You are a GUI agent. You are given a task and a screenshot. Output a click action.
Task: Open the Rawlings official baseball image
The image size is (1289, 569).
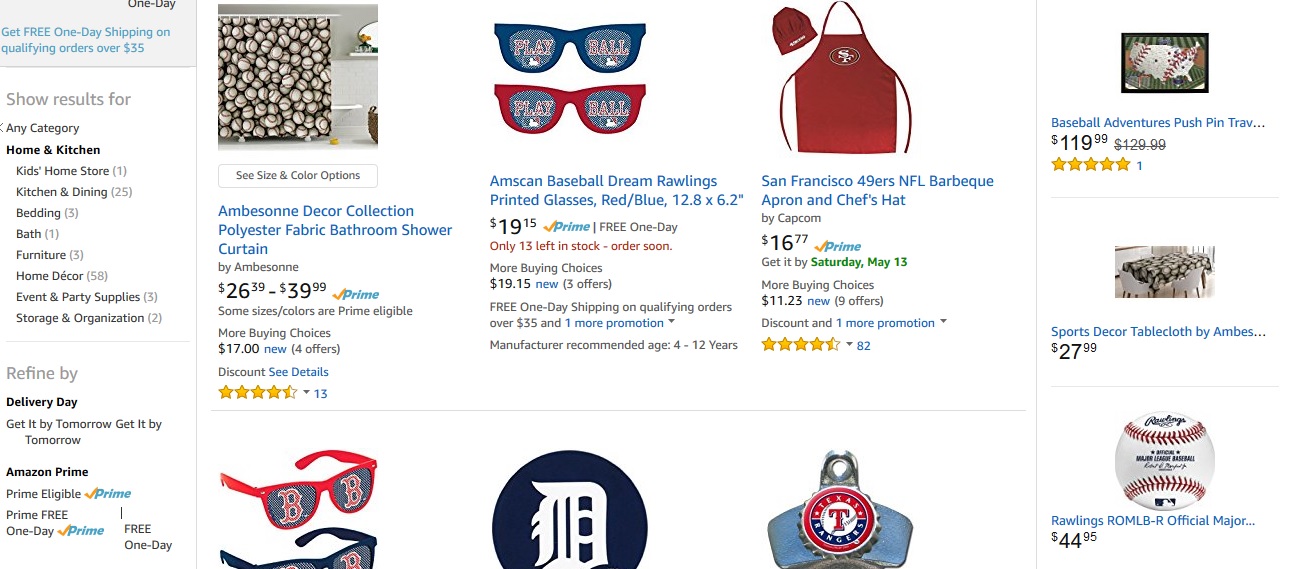tap(1164, 460)
